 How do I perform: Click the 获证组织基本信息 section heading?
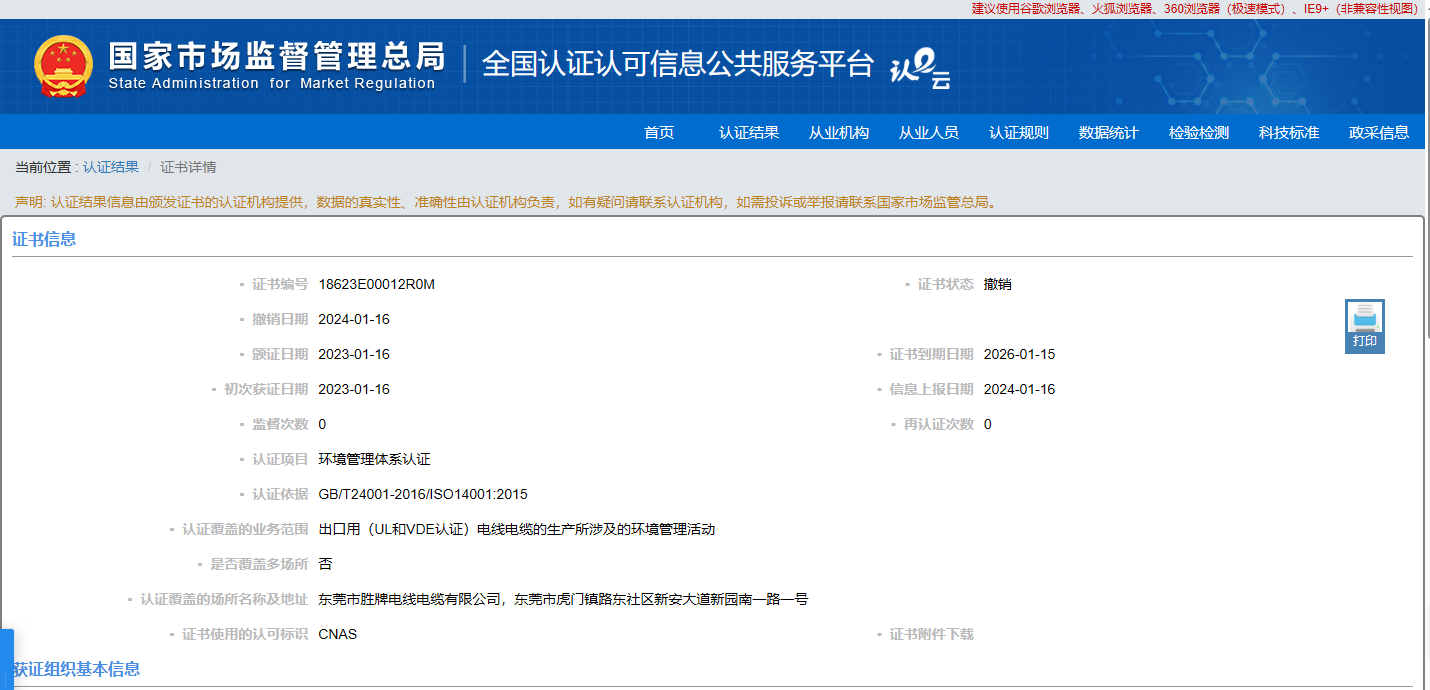point(76,669)
